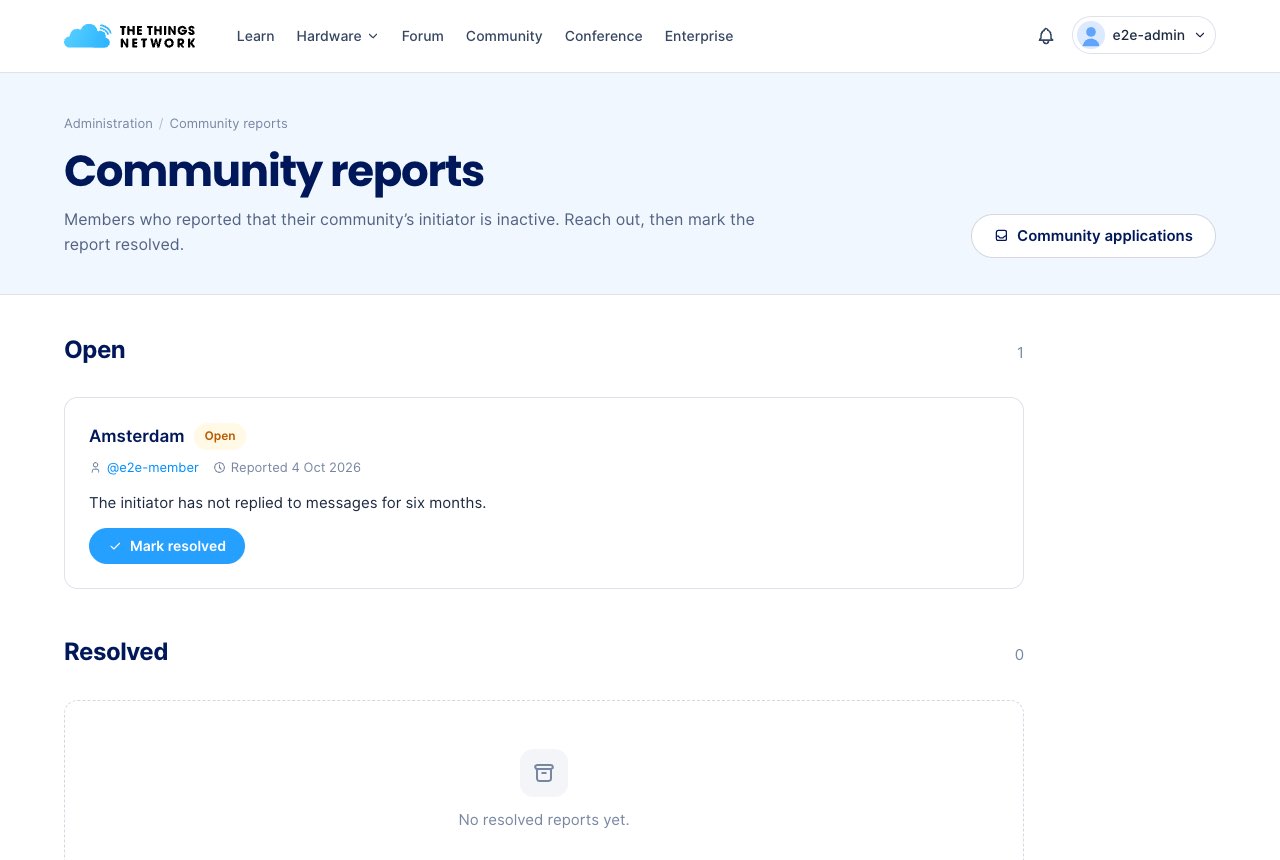Screen dimensions: 1280x860
Task: Click the Open section heading
Action: tap(95, 350)
